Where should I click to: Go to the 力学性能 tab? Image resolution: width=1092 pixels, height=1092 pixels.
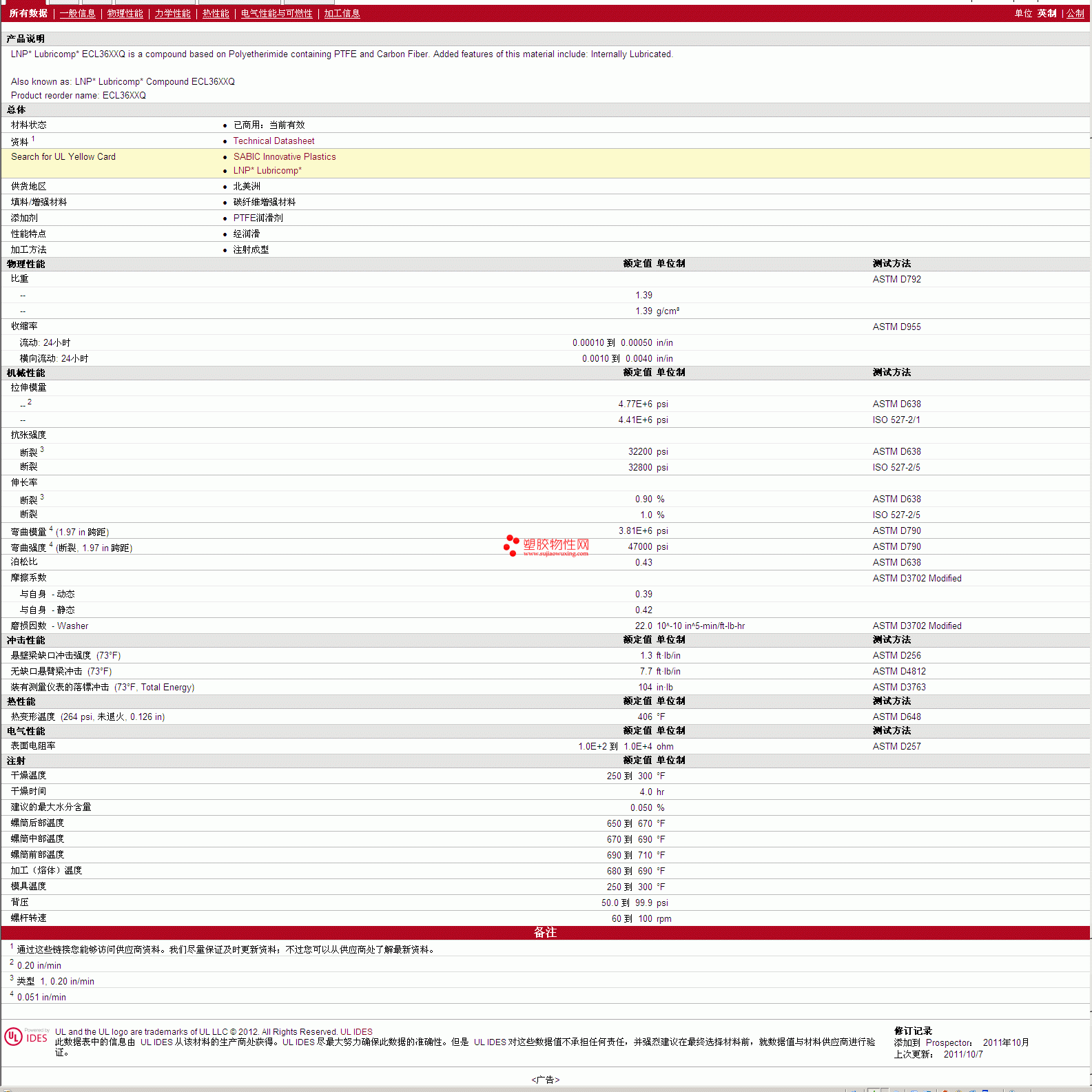[173, 14]
